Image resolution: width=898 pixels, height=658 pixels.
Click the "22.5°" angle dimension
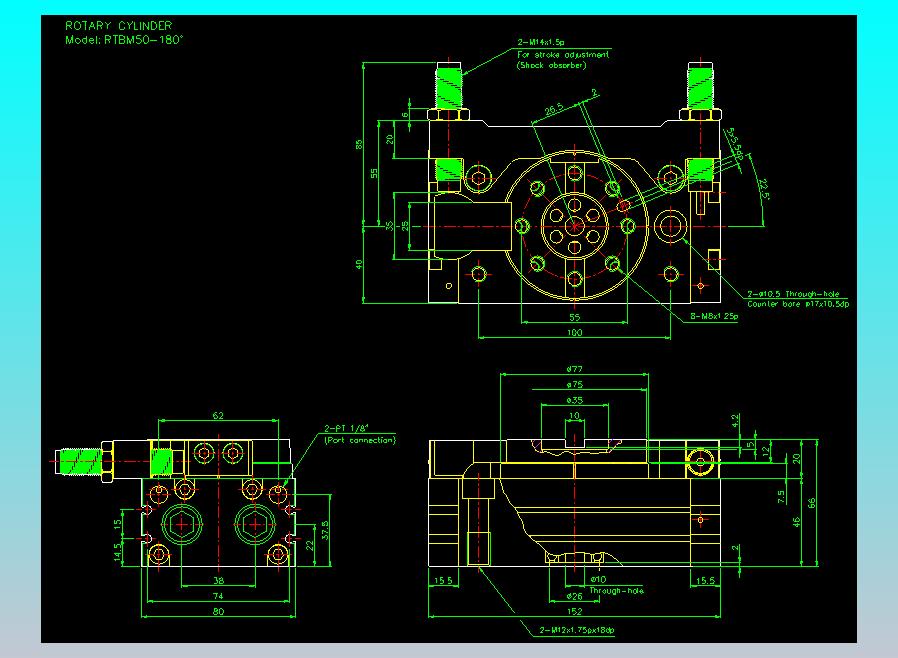[763, 190]
